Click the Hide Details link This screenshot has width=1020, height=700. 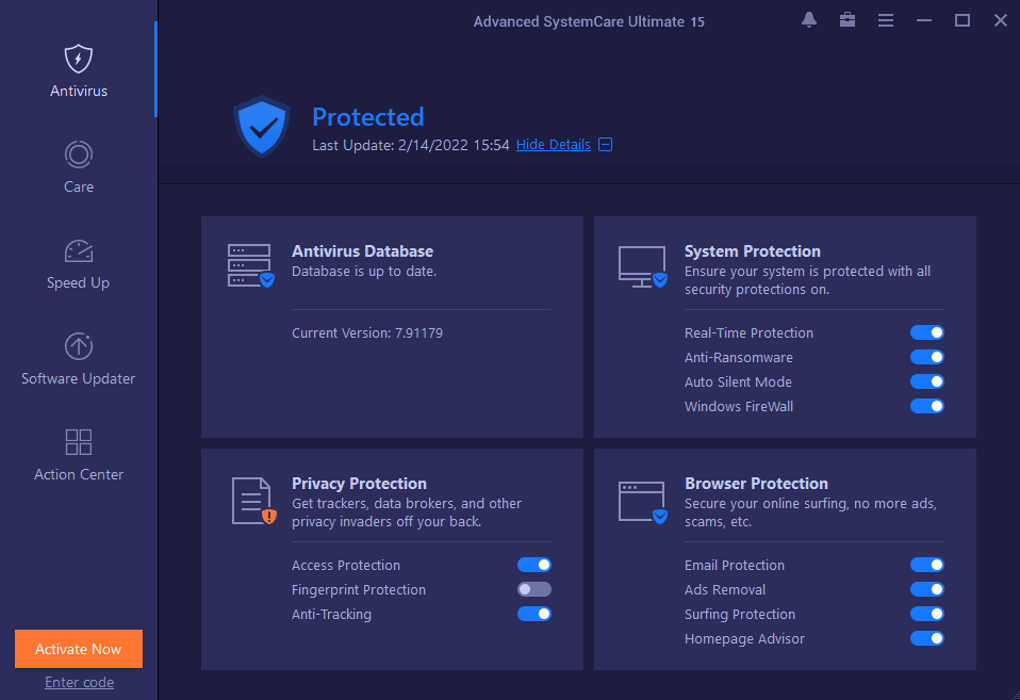tap(553, 145)
